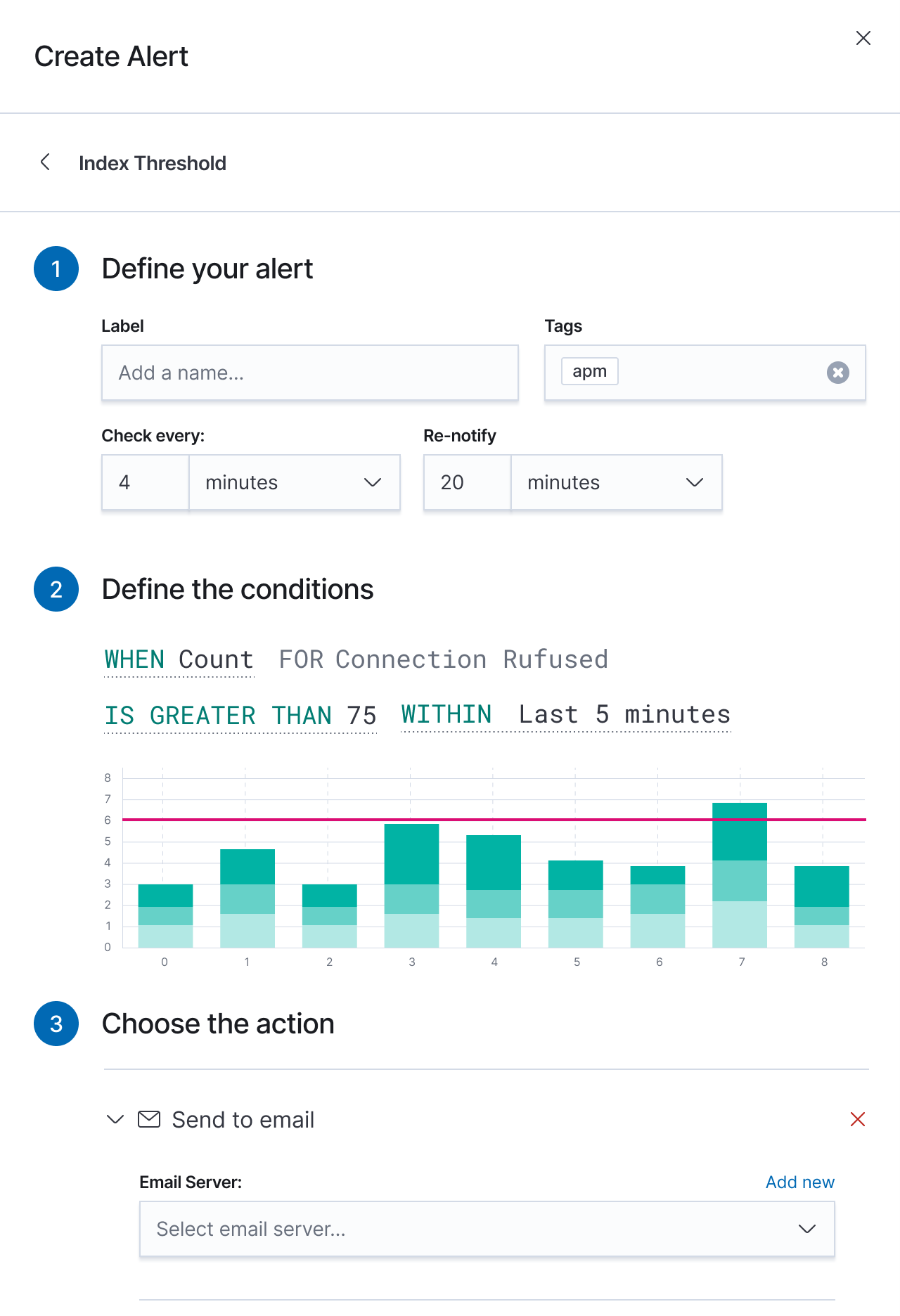Edit the WHEN Count expression
Screen dimensions: 900x1316
[179, 660]
